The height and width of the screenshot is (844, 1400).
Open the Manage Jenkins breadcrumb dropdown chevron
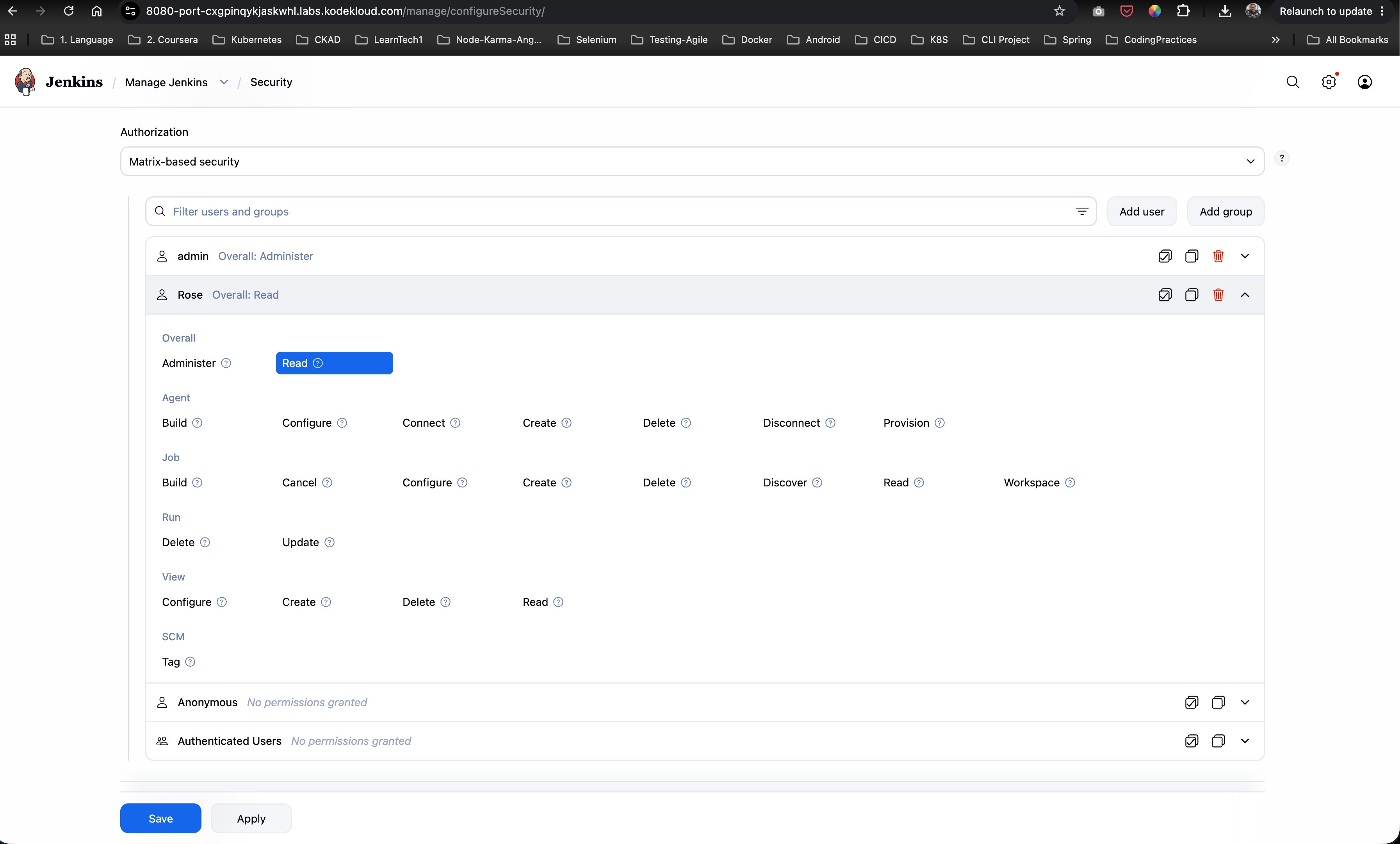point(224,82)
